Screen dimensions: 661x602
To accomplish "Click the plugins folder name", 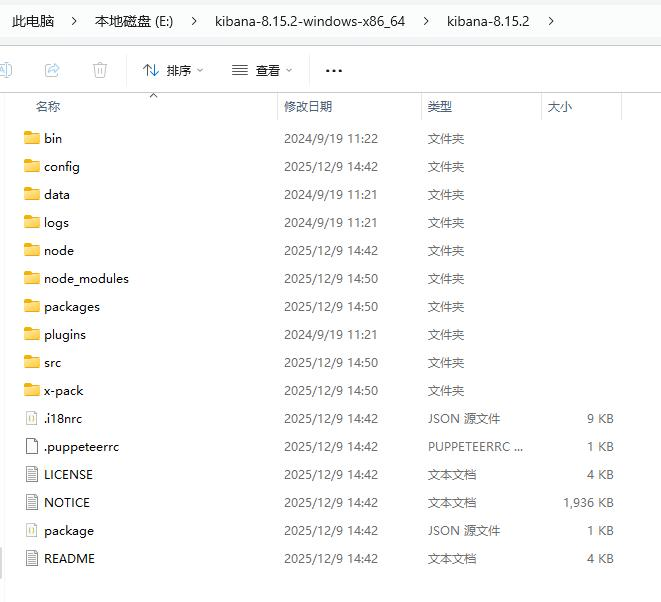I will point(64,335).
